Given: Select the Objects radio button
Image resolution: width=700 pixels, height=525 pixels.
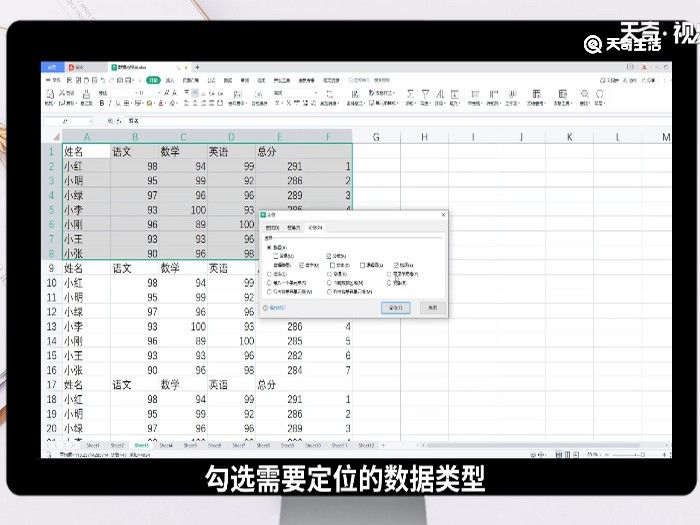Looking at the screenshot, I should (389, 283).
